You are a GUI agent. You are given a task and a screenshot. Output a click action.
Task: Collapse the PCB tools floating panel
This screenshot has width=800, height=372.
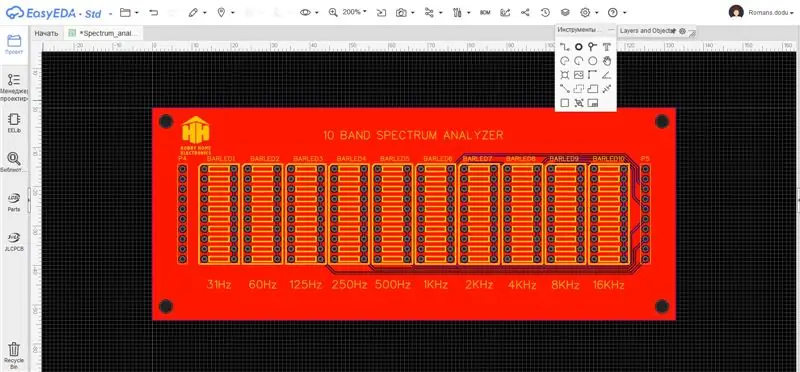(611, 30)
